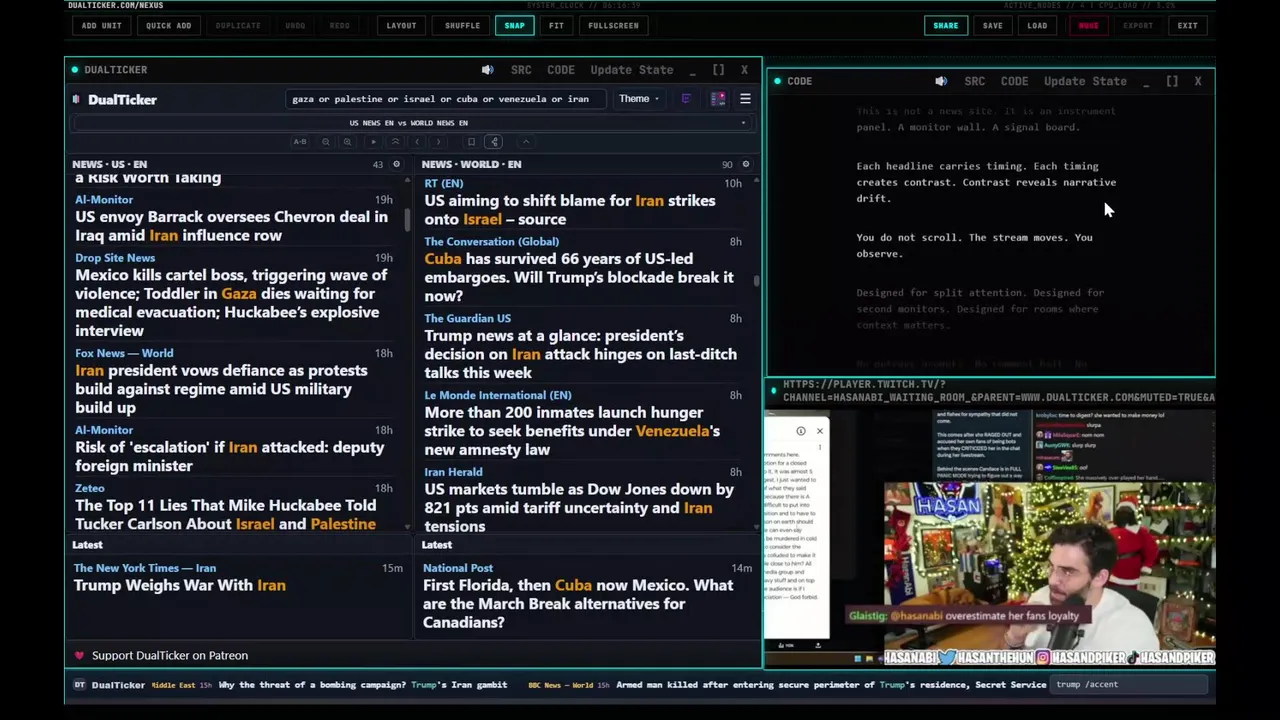The width and height of the screenshot is (1280, 720).
Task: Click the SHARE button
Action: point(945,25)
